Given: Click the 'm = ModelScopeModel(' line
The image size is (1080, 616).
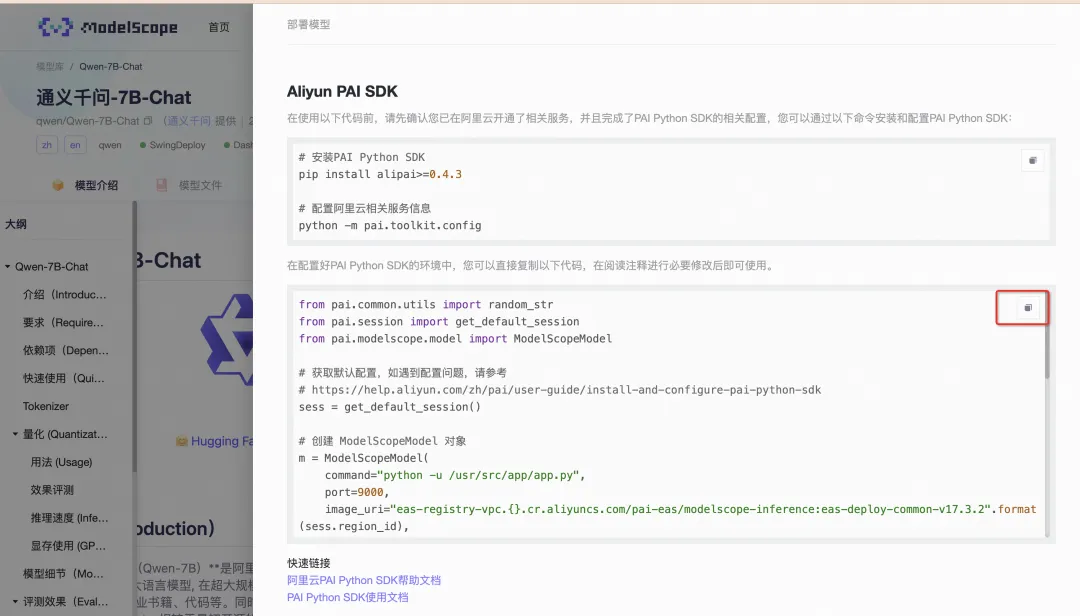Looking at the screenshot, I should pos(364,458).
